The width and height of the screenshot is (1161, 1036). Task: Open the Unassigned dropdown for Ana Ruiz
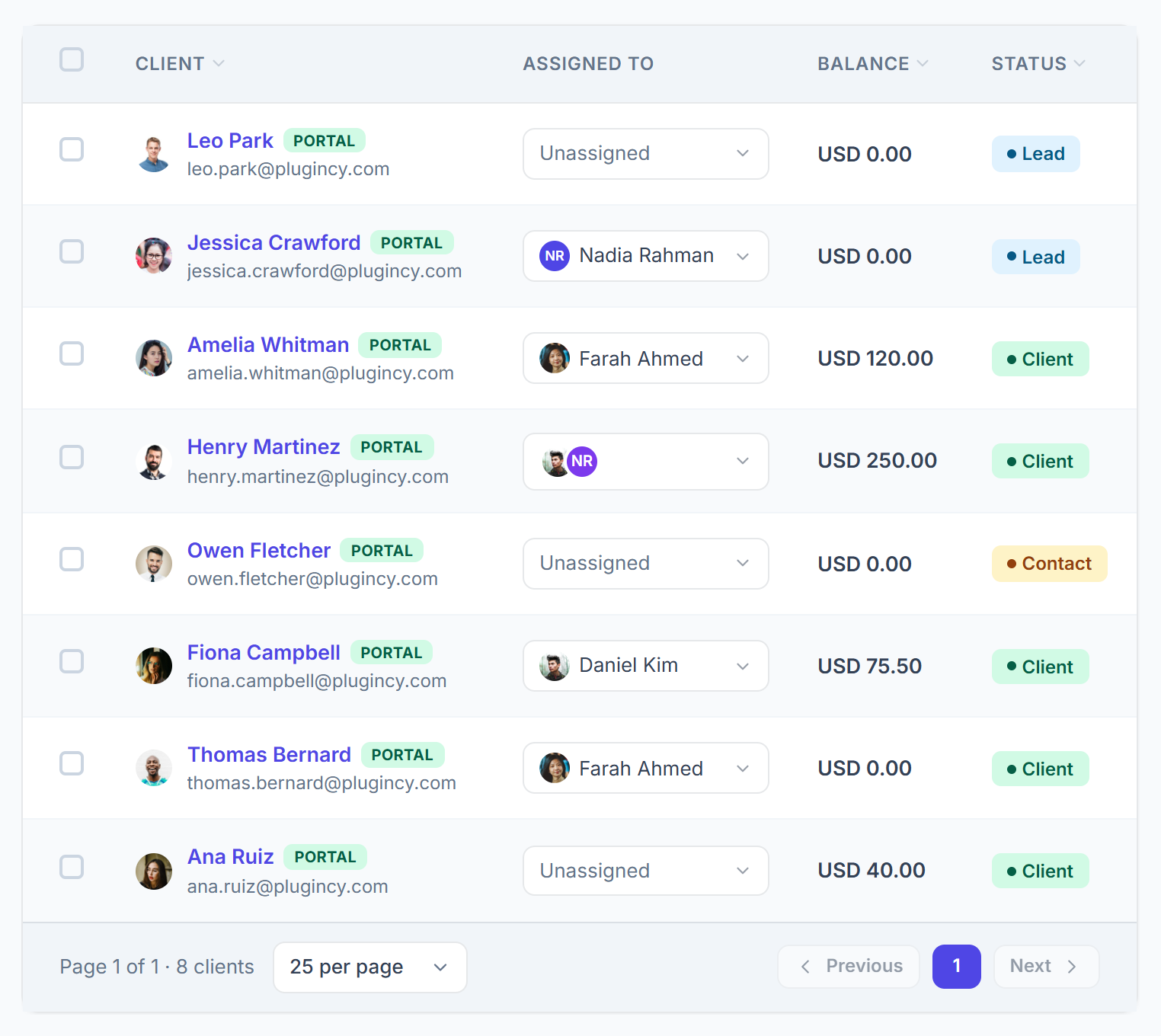646,871
